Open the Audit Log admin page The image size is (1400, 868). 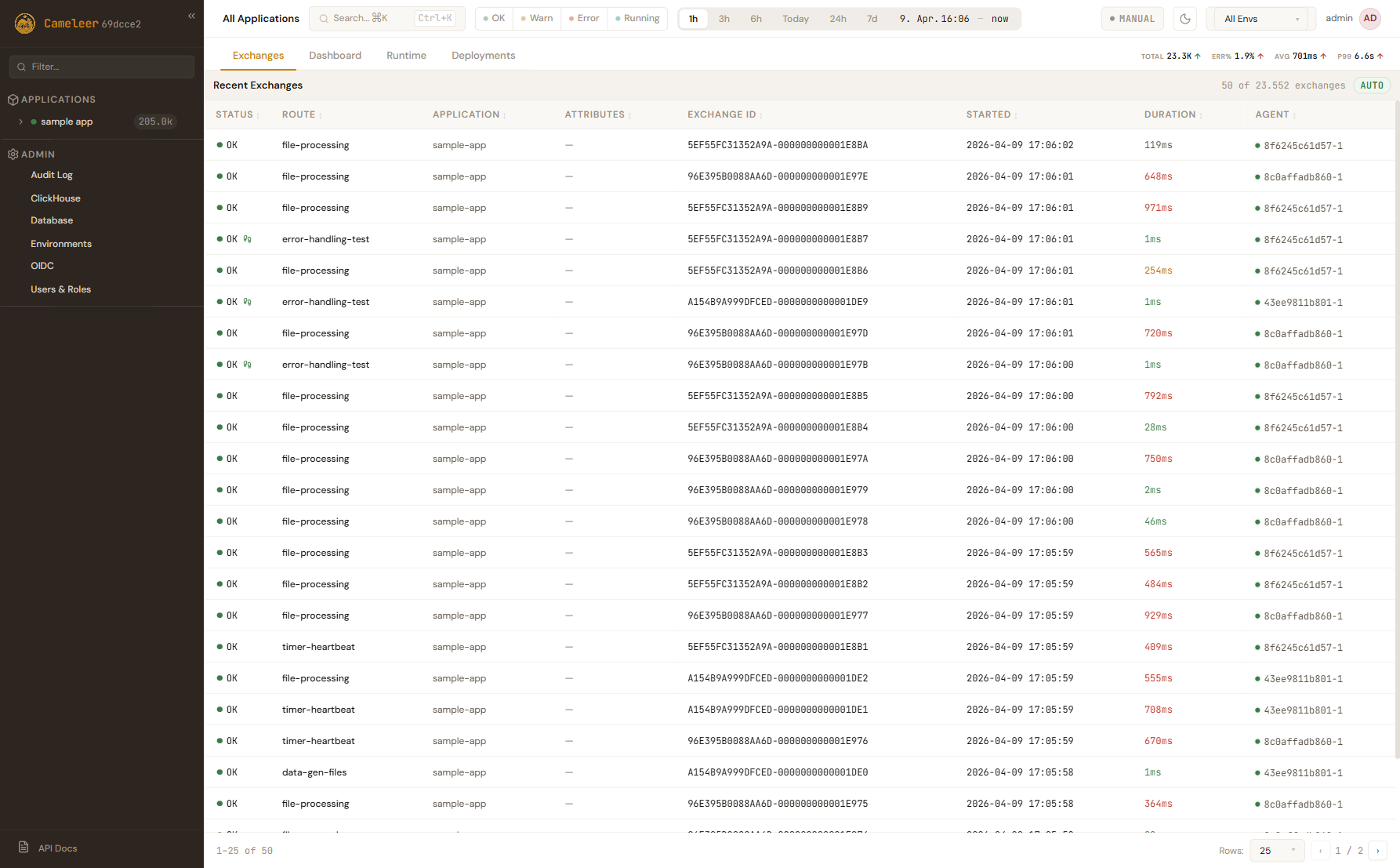52,175
